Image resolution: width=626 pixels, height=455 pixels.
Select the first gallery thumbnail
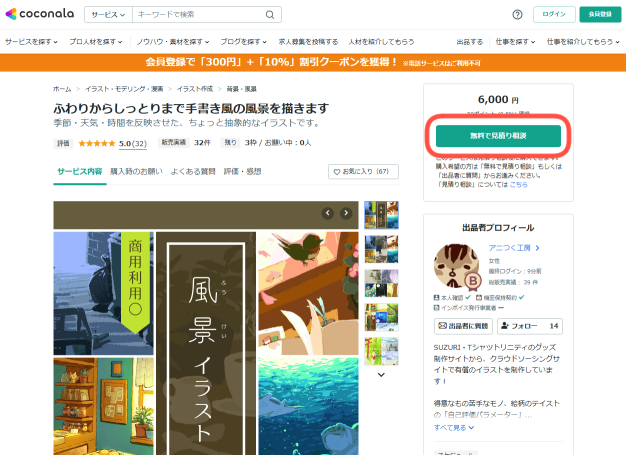coord(381,215)
